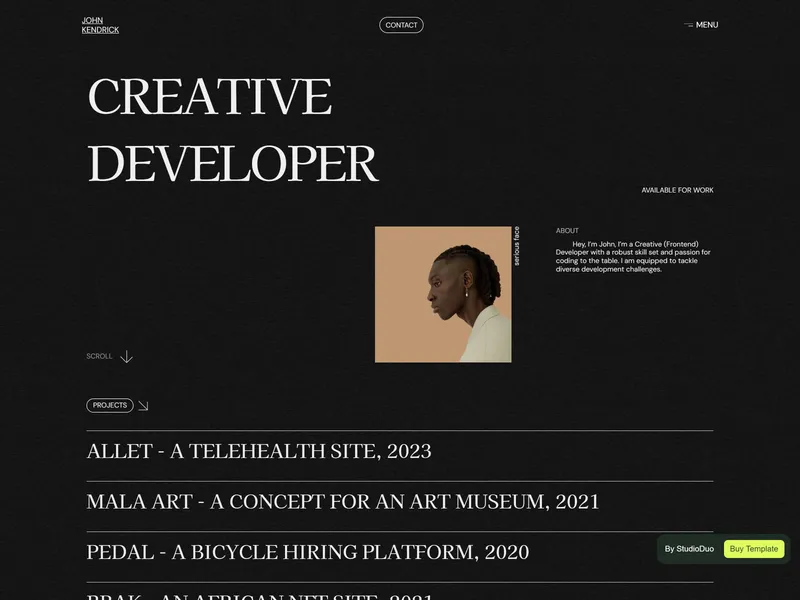Open the Pedal bicycle hiring project
This screenshot has width=800, height=600.
(308, 553)
